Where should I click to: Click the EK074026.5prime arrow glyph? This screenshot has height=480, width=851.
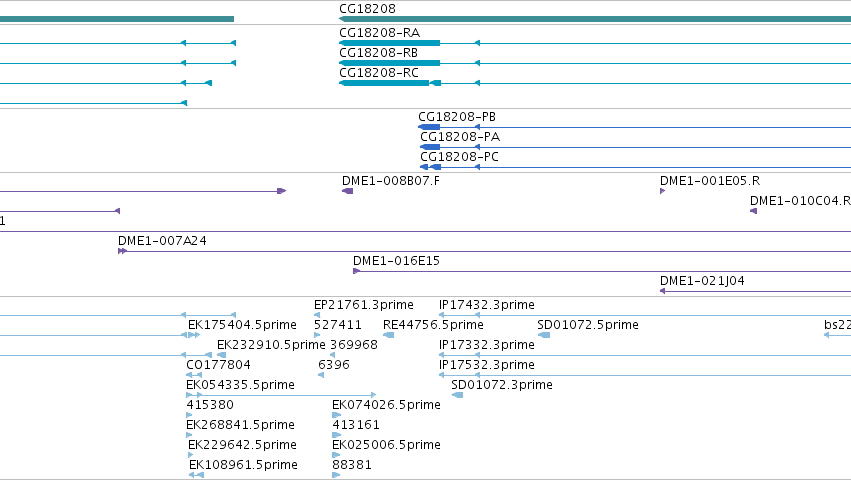click(336, 415)
